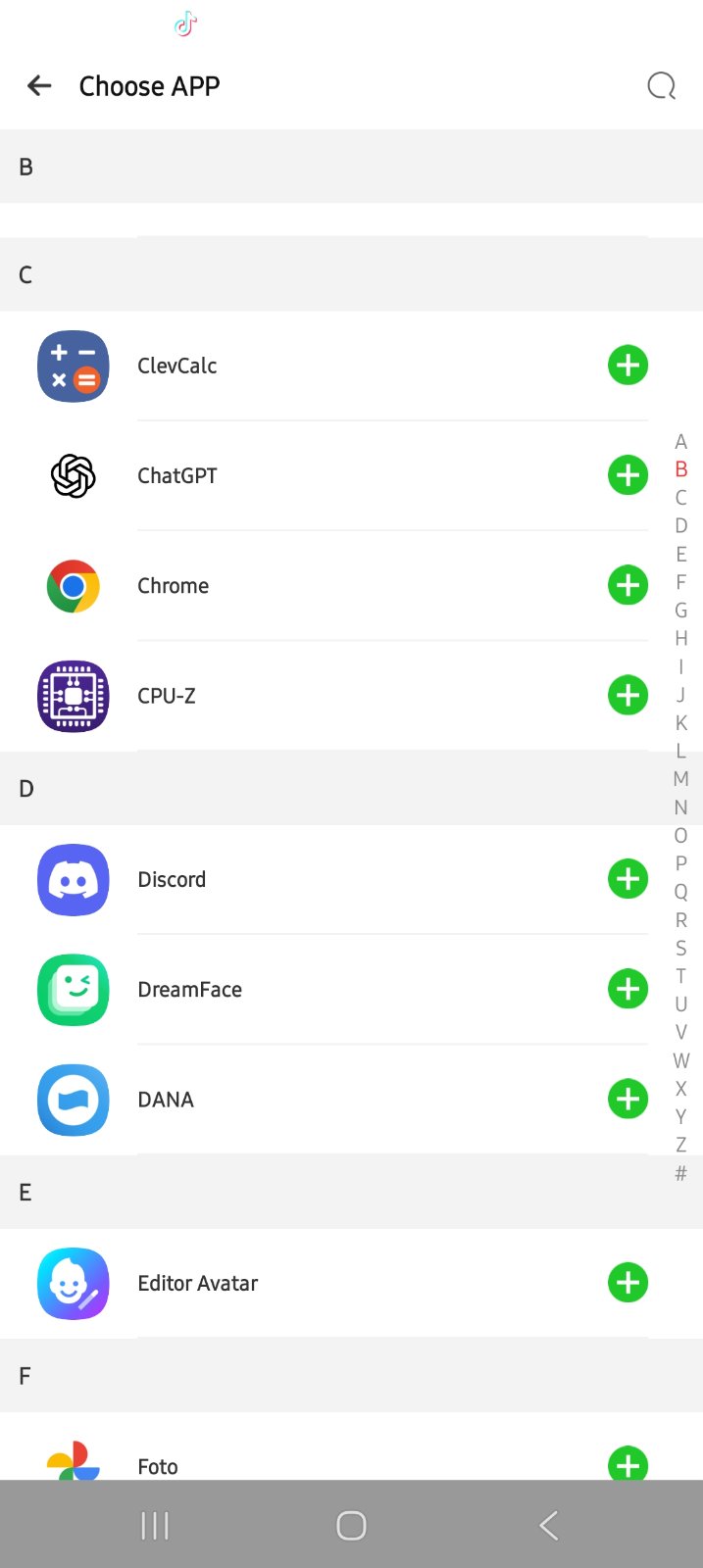Open recent apps from navigation bar
The image size is (703, 1568).
click(x=155, y=1525)
